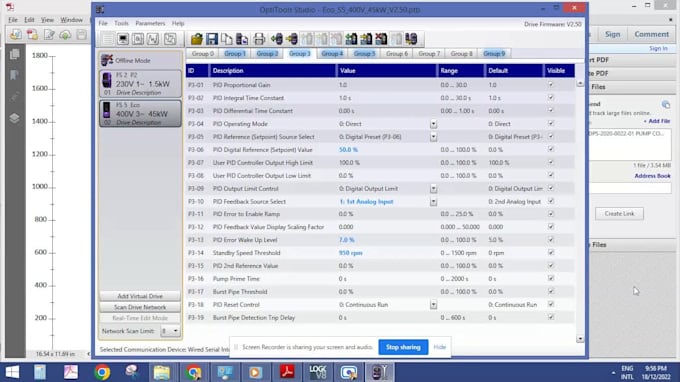Click scrollbar up arrow in parameter table

(580, 83)
